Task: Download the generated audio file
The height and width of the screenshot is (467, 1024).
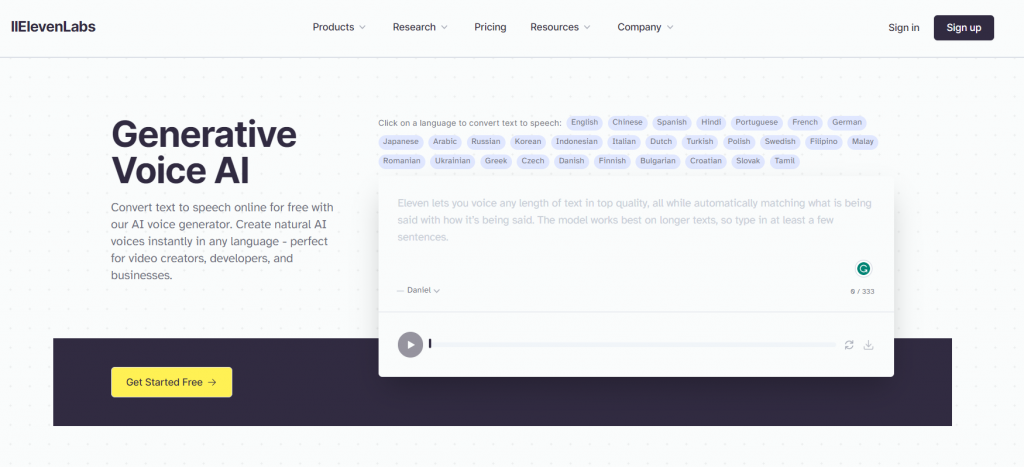Action: click(x=869, y=345)
